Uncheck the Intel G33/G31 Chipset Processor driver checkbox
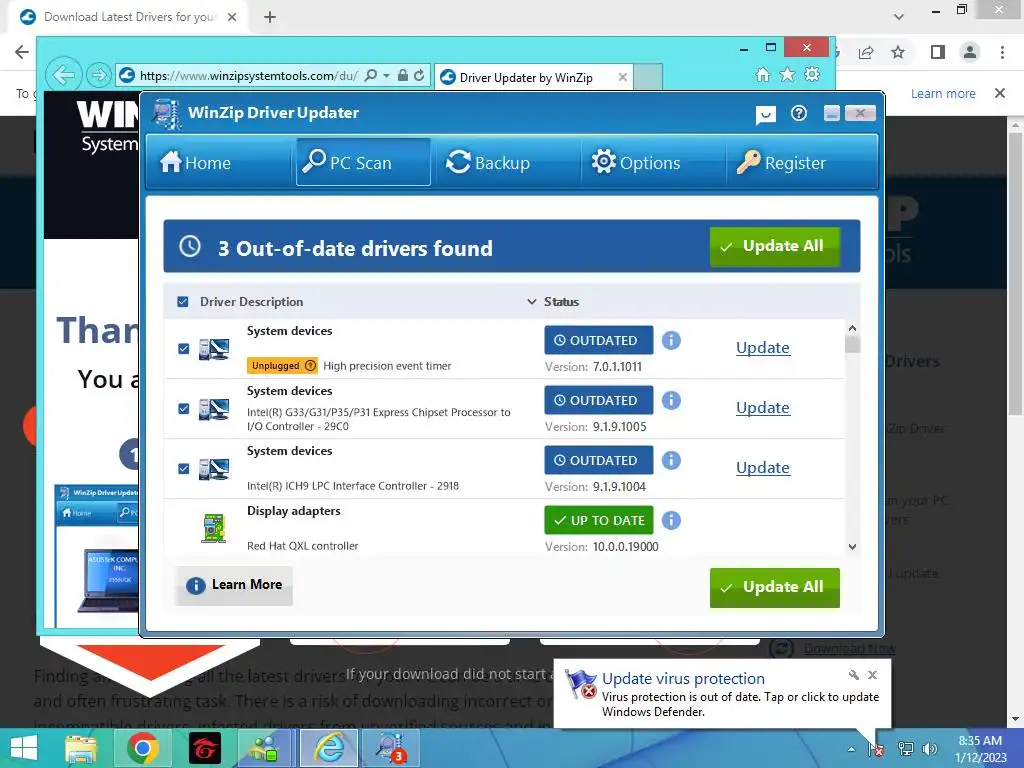This screenshot has width=1024, height=768. (x=184, y=409)
